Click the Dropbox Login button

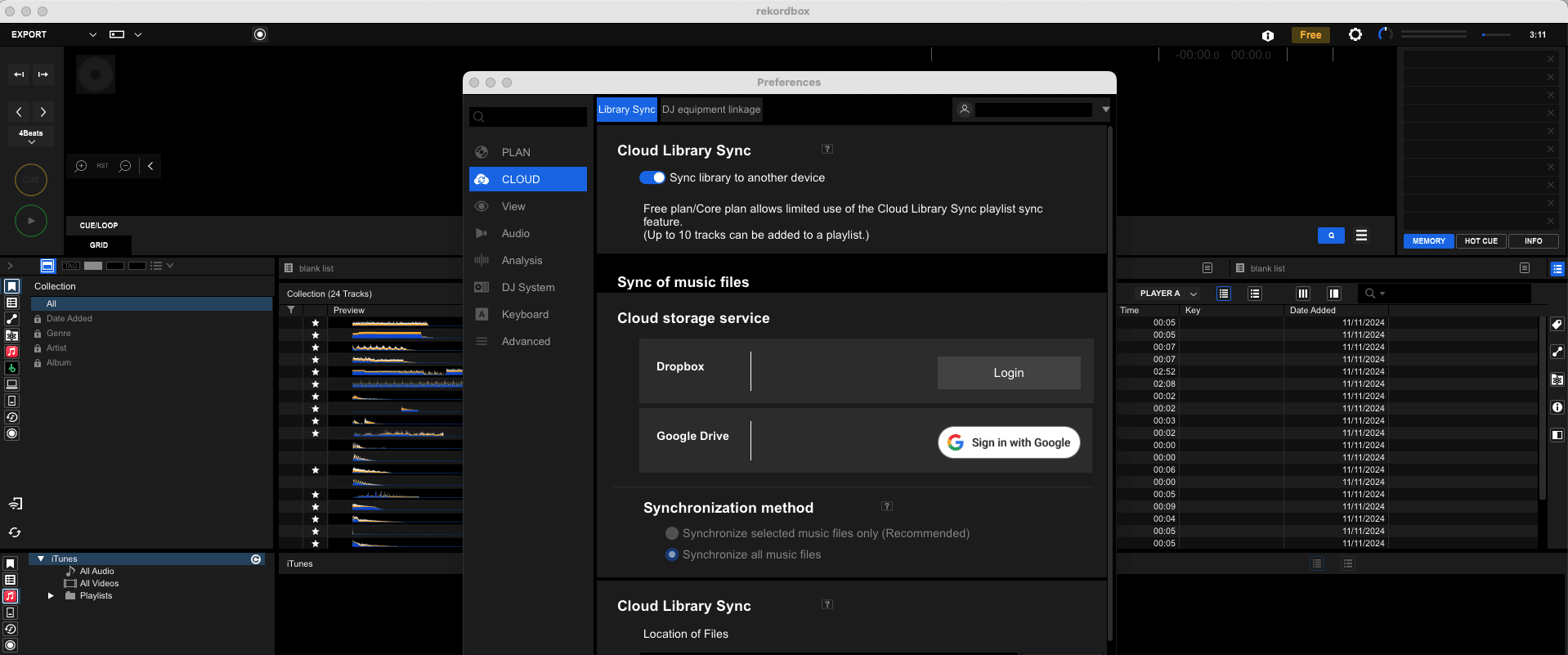pos(1008,373)
